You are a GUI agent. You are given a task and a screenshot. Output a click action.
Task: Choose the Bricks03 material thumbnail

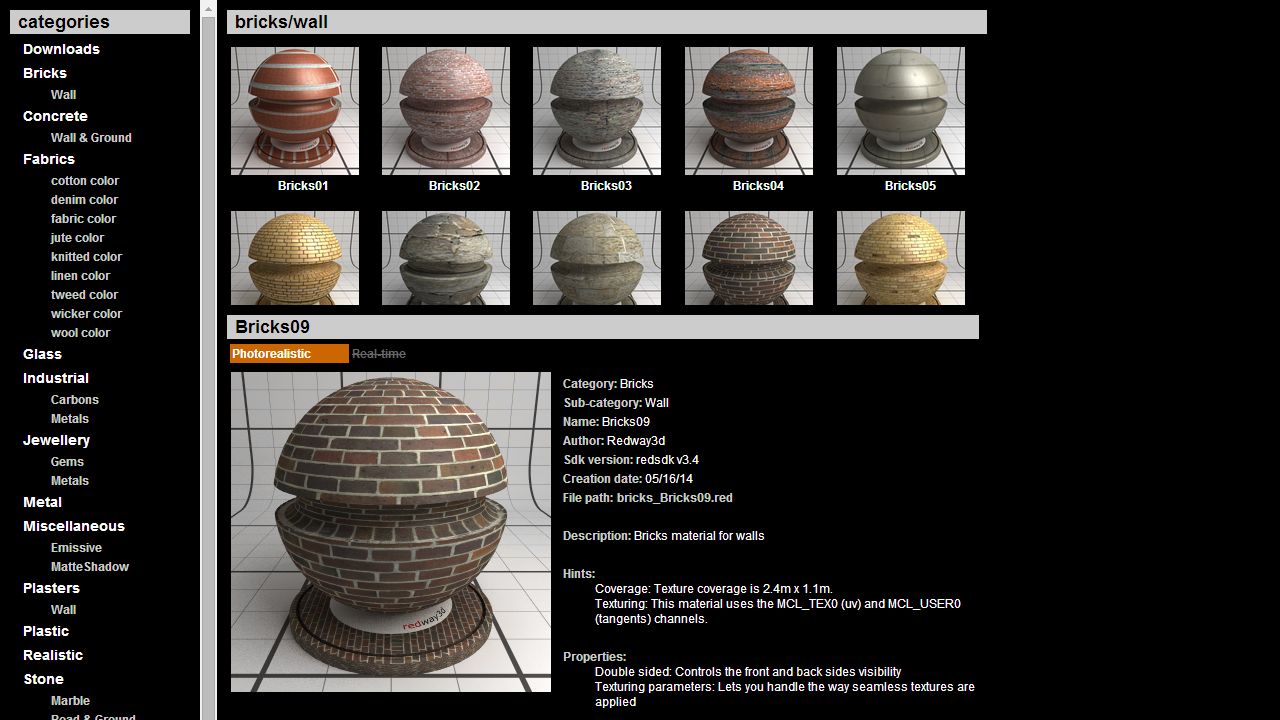click(x=597, y=111)
